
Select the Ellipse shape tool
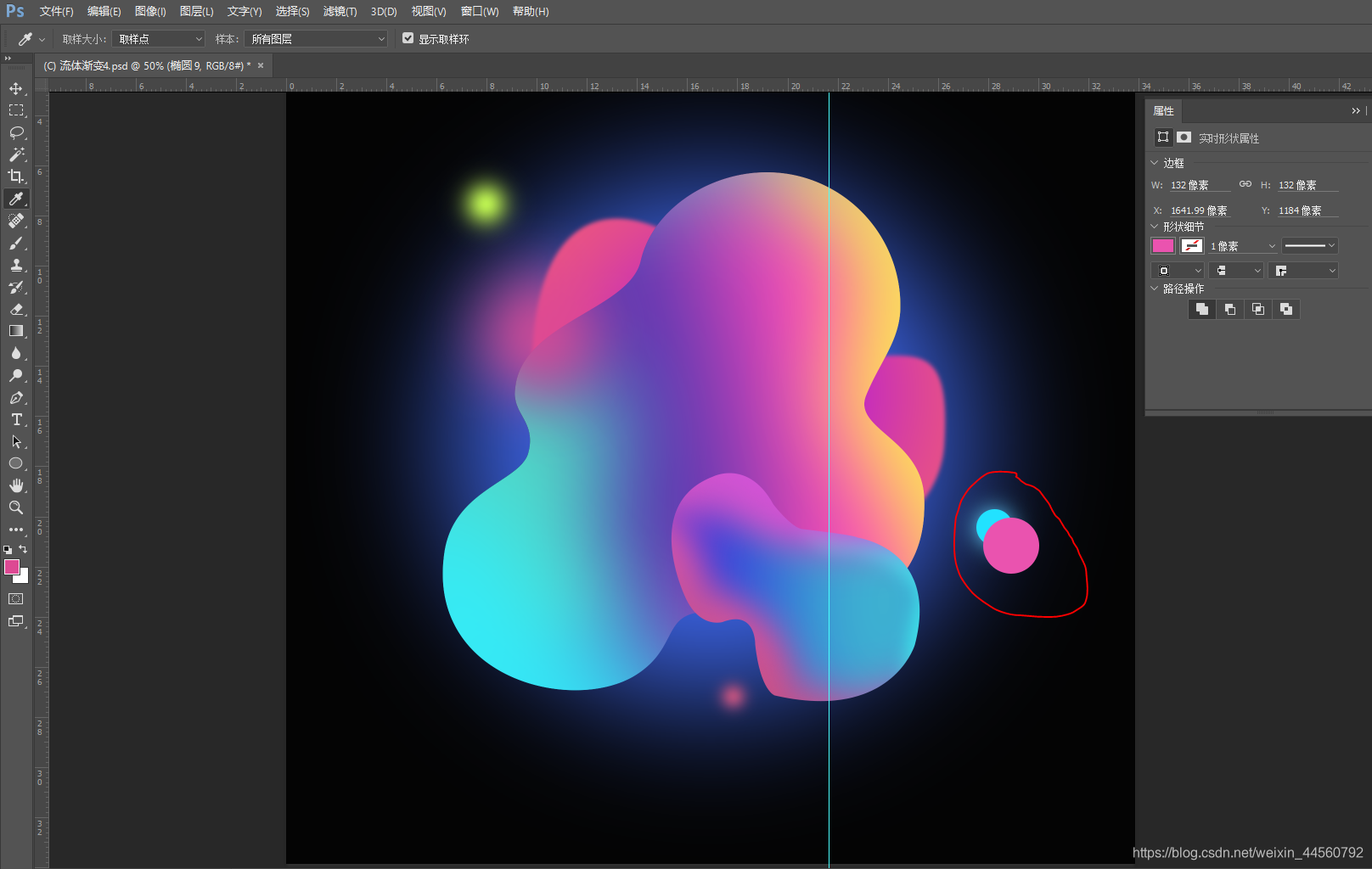[x=16, y=463]
